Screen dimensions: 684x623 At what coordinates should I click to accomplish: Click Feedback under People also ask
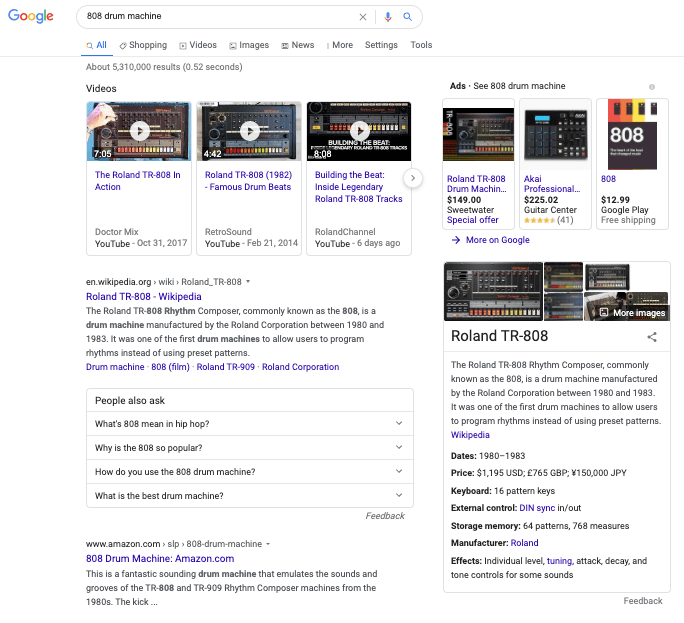click(x=385, y=516)
